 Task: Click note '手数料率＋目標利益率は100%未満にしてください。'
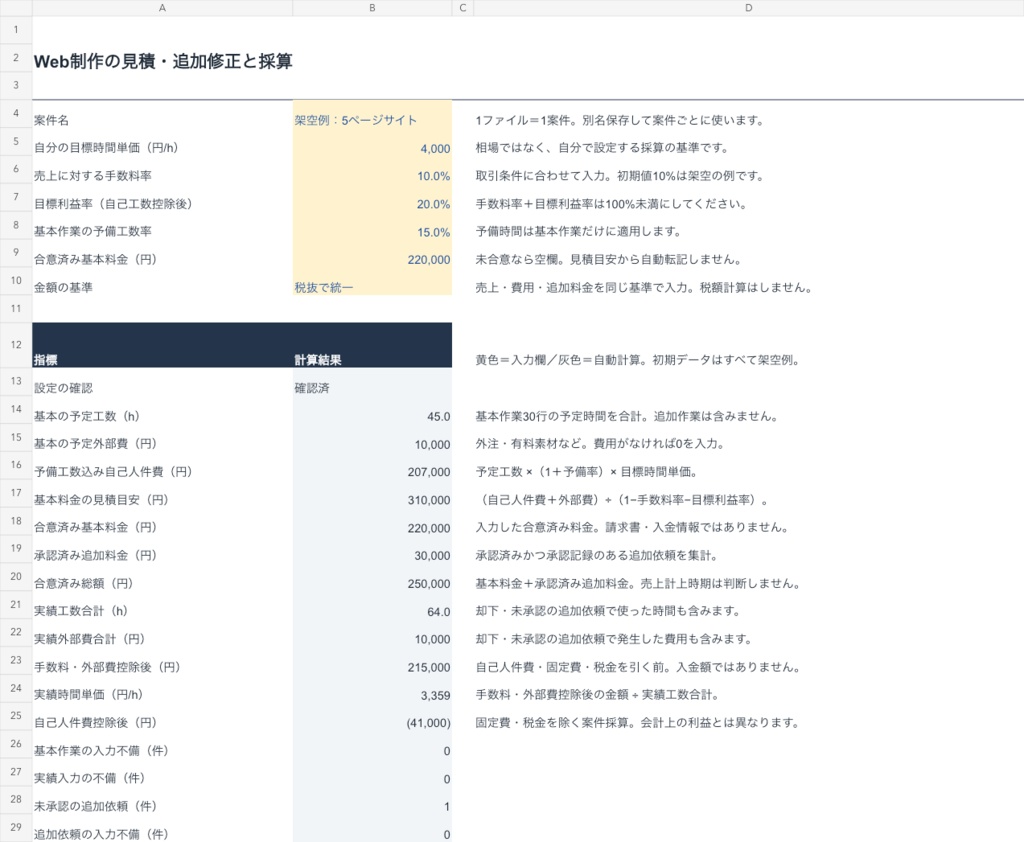[x=611, y=204]
